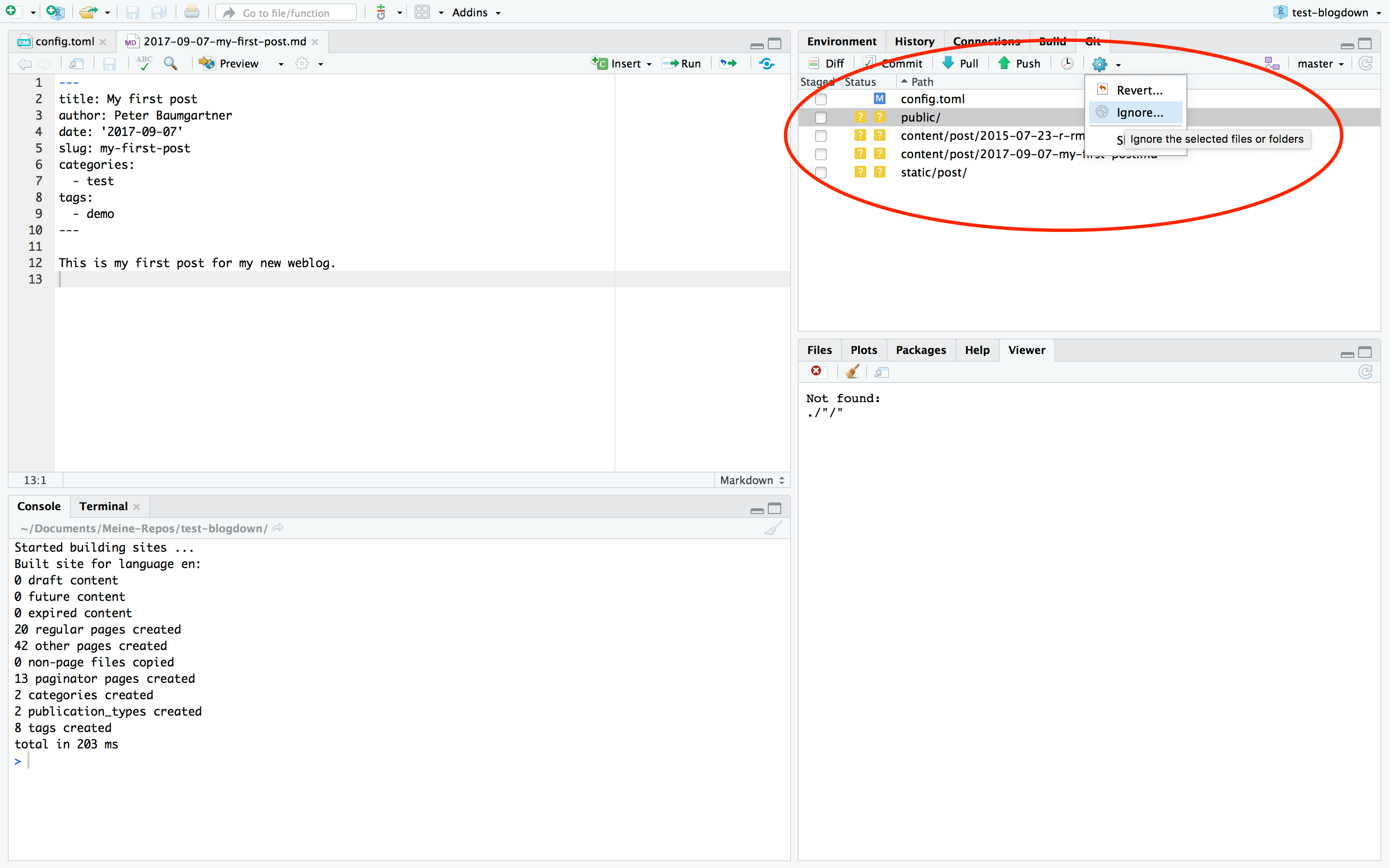
Task: Click the Git new branch icon
Action: pos(1272,63)
